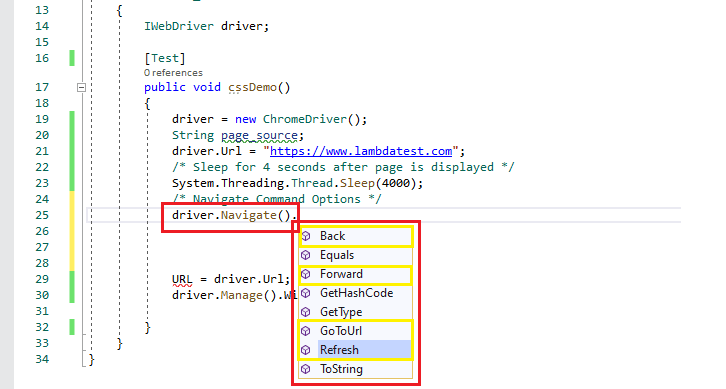Click the public keyword on line 17
This screenshot has width=726, height=389.
tap(165, 88)
